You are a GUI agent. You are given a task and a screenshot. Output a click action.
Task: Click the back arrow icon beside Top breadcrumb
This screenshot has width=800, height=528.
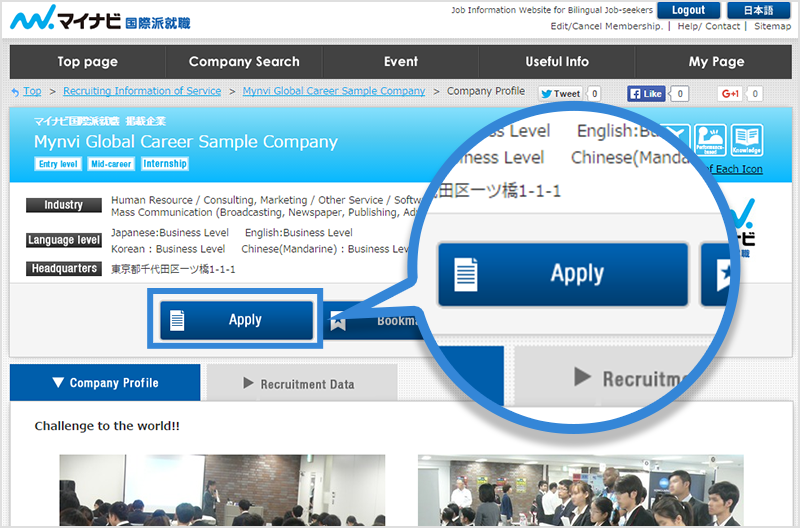[x=15, y=92]
